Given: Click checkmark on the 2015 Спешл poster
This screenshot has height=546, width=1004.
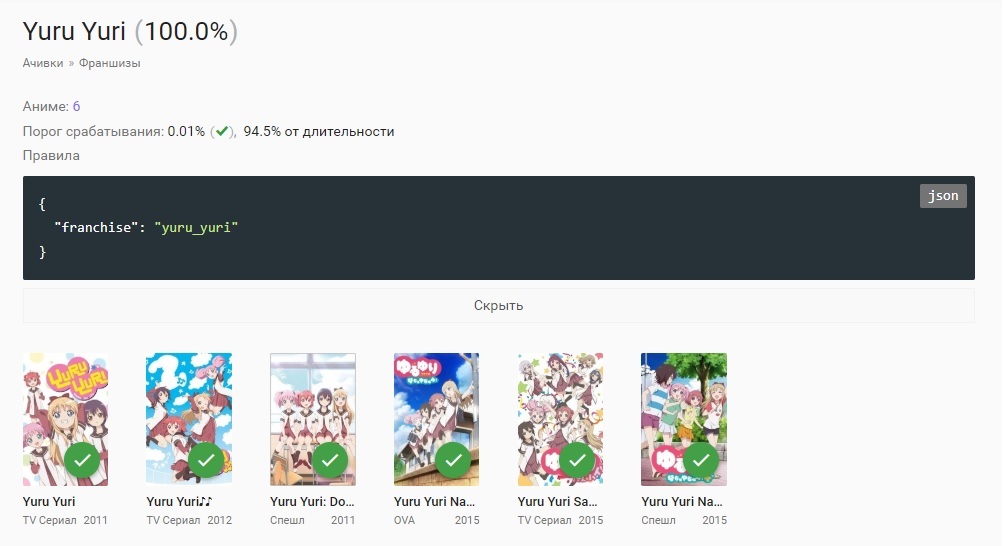Looking at the screenshot, I should pyautogui.click(x=701, y=460).
